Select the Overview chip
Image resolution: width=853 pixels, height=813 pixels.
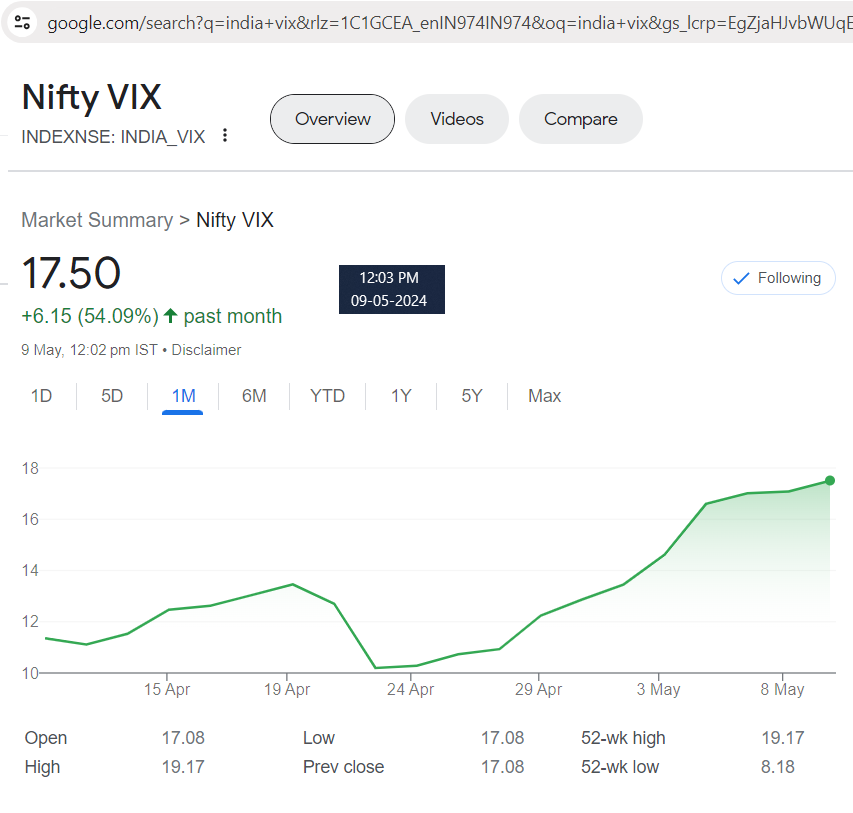tap(332, 119)
